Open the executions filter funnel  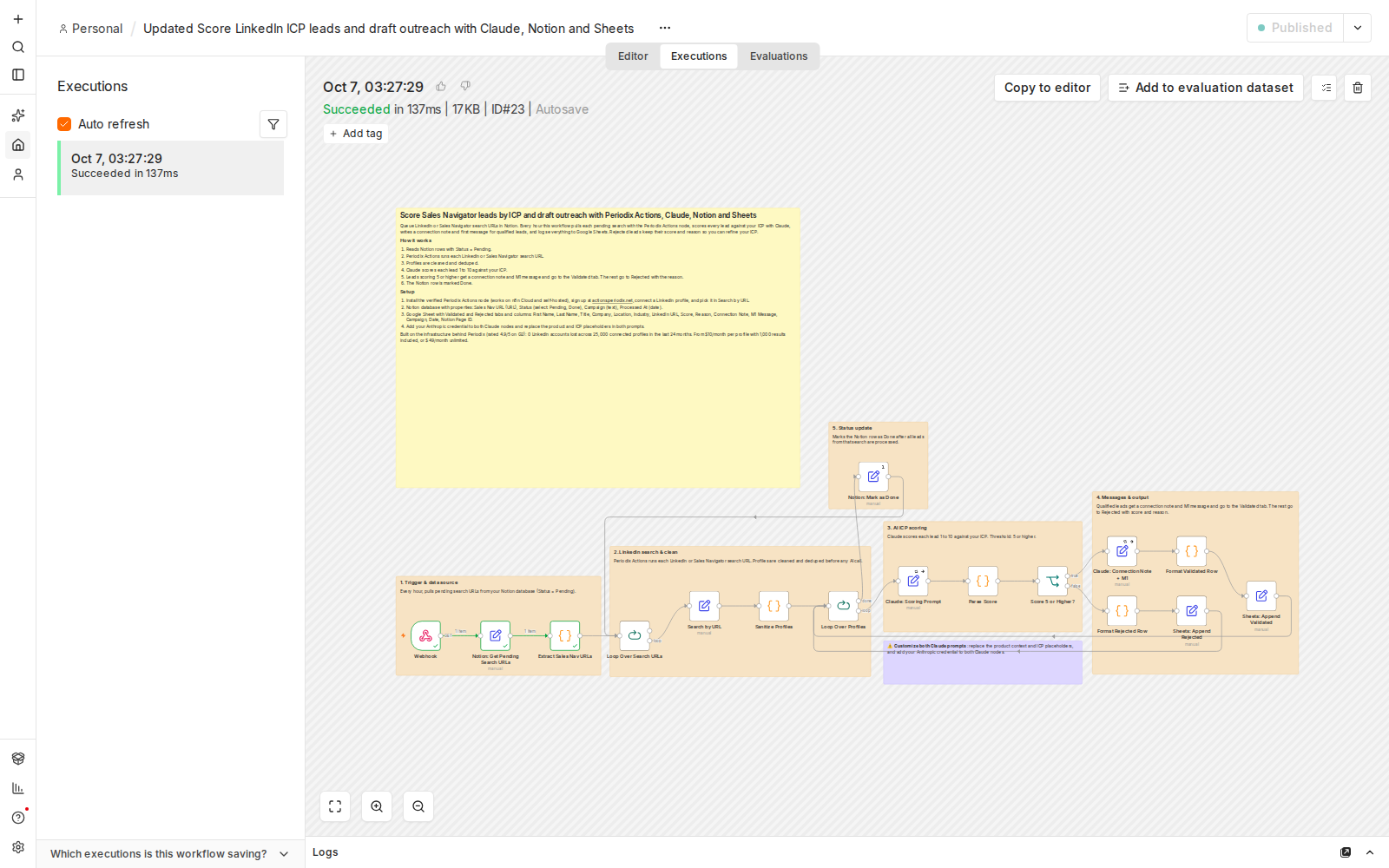pos(273,124)
